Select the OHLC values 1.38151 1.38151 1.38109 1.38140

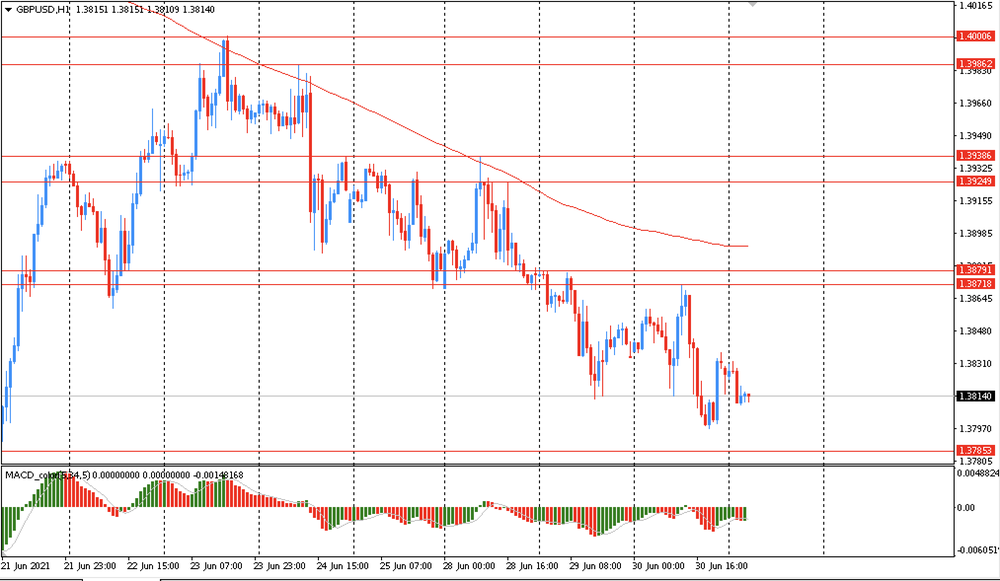click(x=145, y=10)
